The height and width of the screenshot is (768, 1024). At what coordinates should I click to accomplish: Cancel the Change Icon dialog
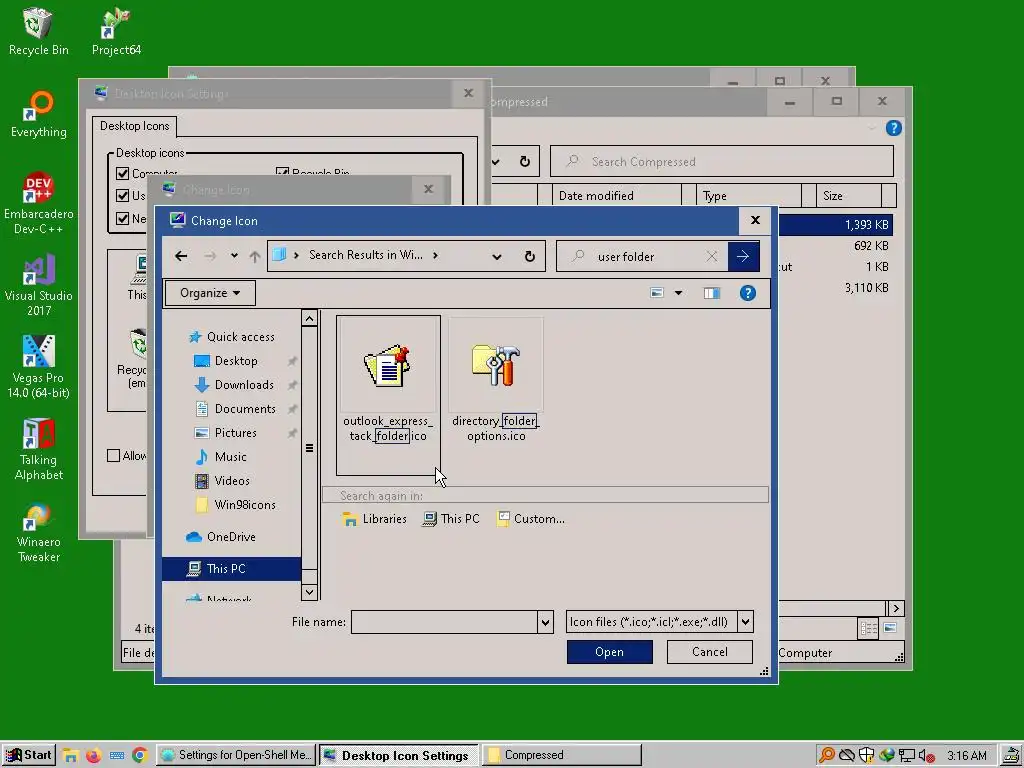709,652
